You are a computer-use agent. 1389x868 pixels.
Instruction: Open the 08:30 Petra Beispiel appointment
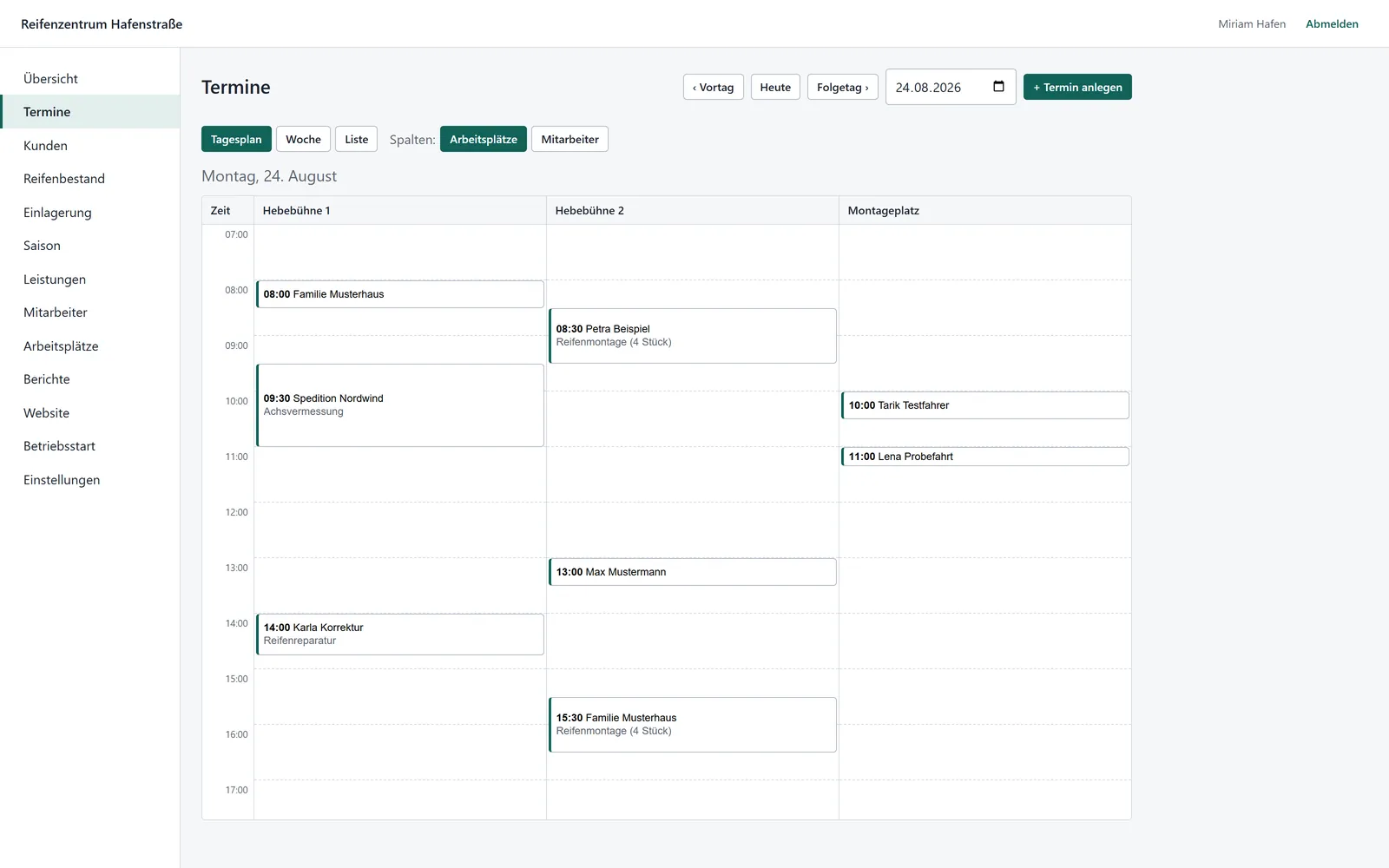click(693, 336)
